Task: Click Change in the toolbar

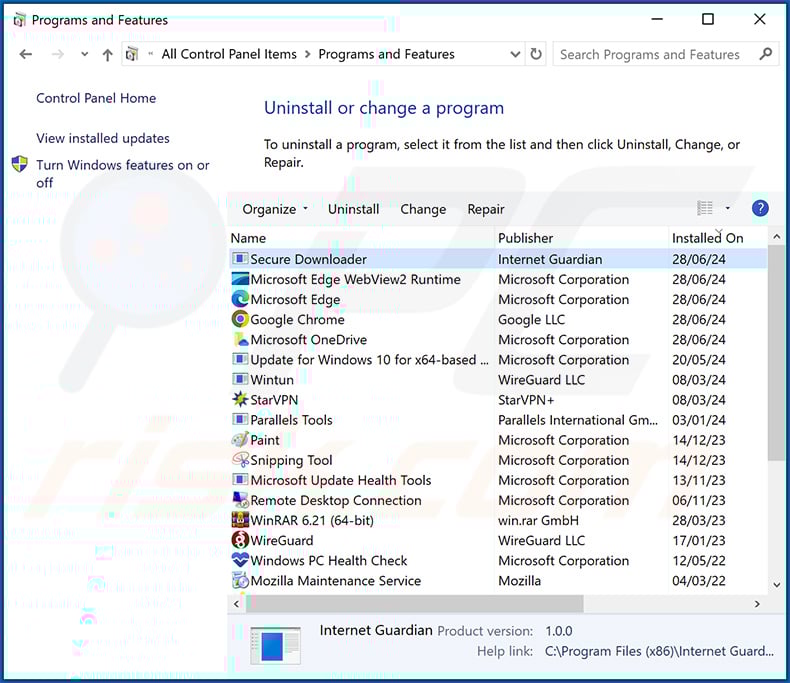Action: click(x=423, y=209)
